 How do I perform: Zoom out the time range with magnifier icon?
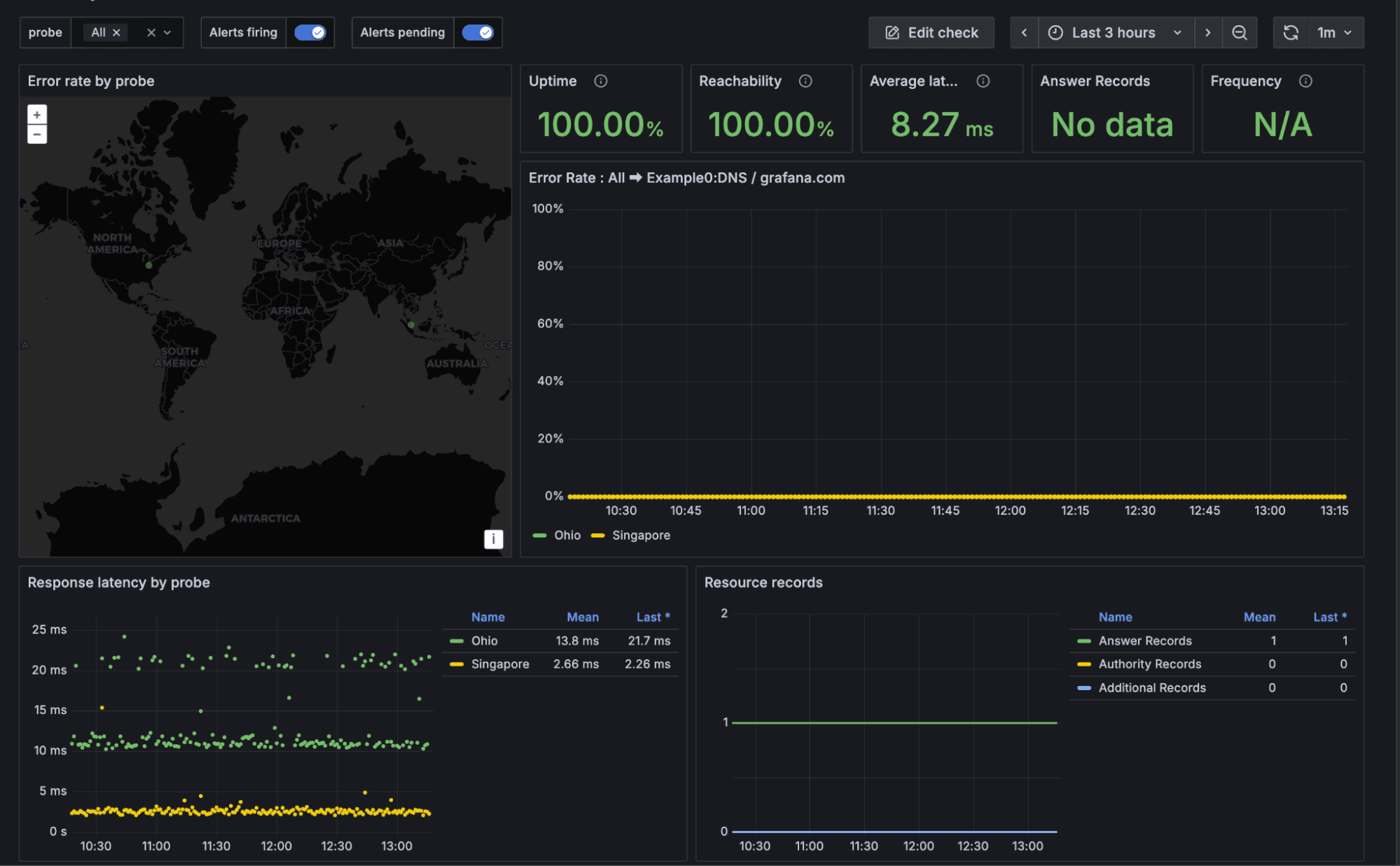pos(1240,32)
